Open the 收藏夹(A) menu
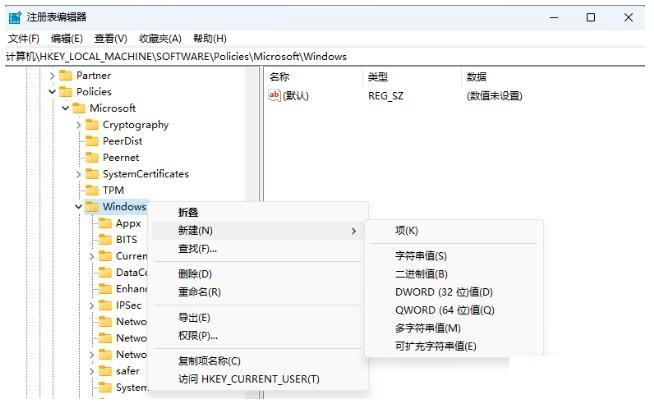Viewport: 654px width, 410px height. (x=160, y=39)
